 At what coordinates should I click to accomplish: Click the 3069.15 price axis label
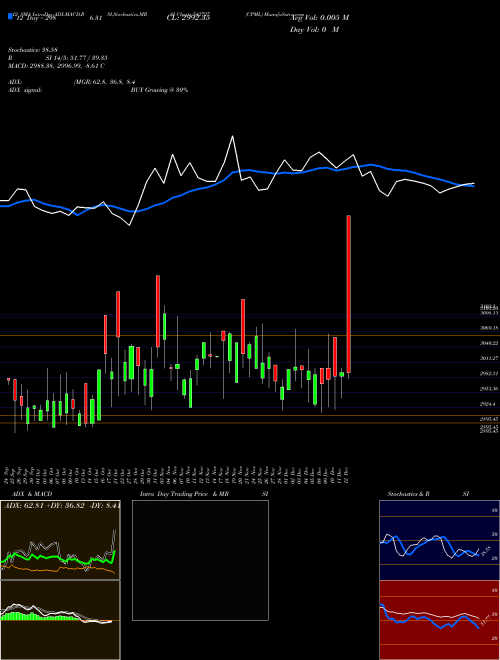coord(489,328)
